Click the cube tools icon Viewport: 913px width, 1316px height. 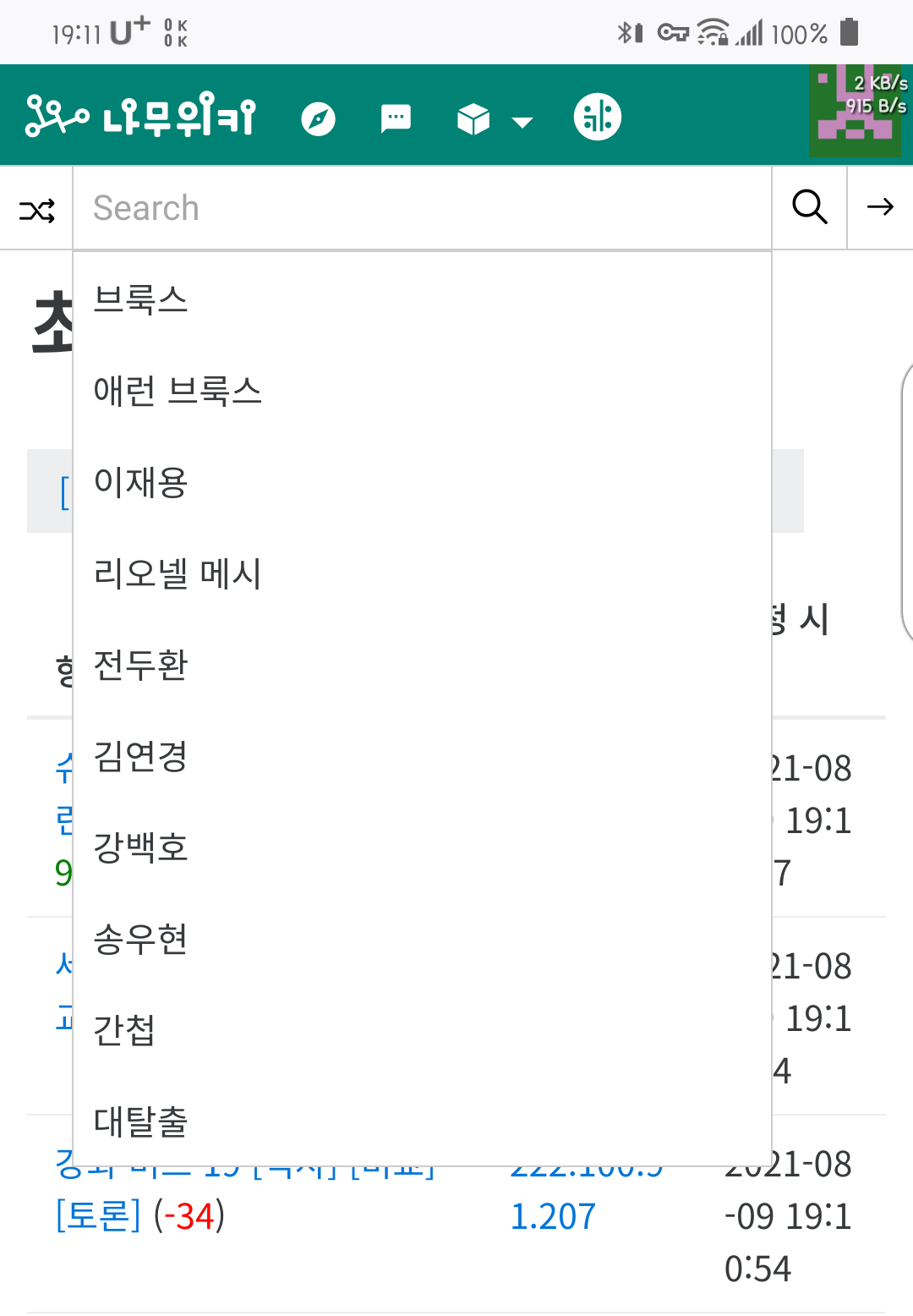tap(473, 119)
